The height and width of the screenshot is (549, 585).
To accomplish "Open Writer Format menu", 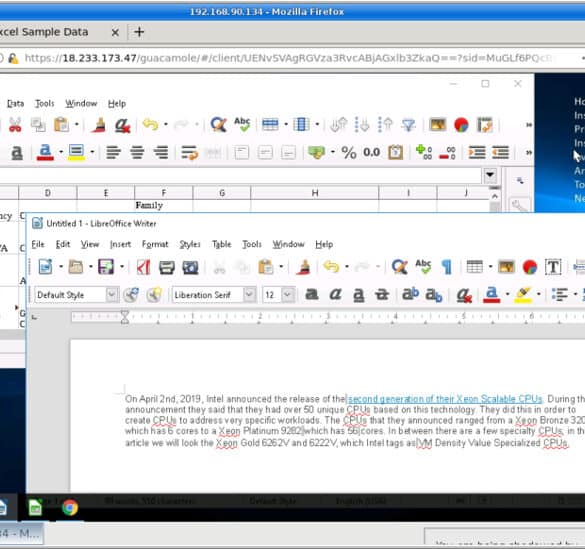I will pyautogui.click(x=155, y=244).
